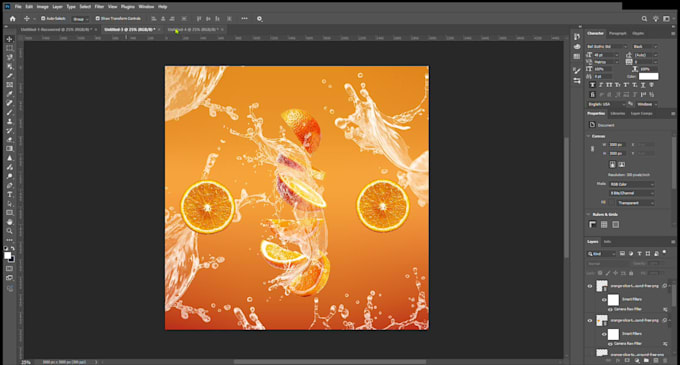Go to the Home screen icon
This screenshot has height=365, width=680.
point(13,19)
